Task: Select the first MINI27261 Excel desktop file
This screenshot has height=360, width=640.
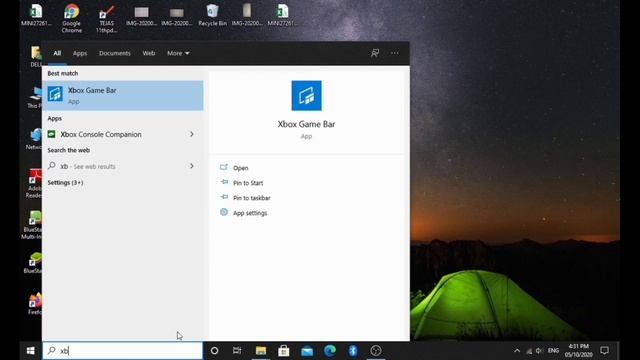Action: [36, 15]
